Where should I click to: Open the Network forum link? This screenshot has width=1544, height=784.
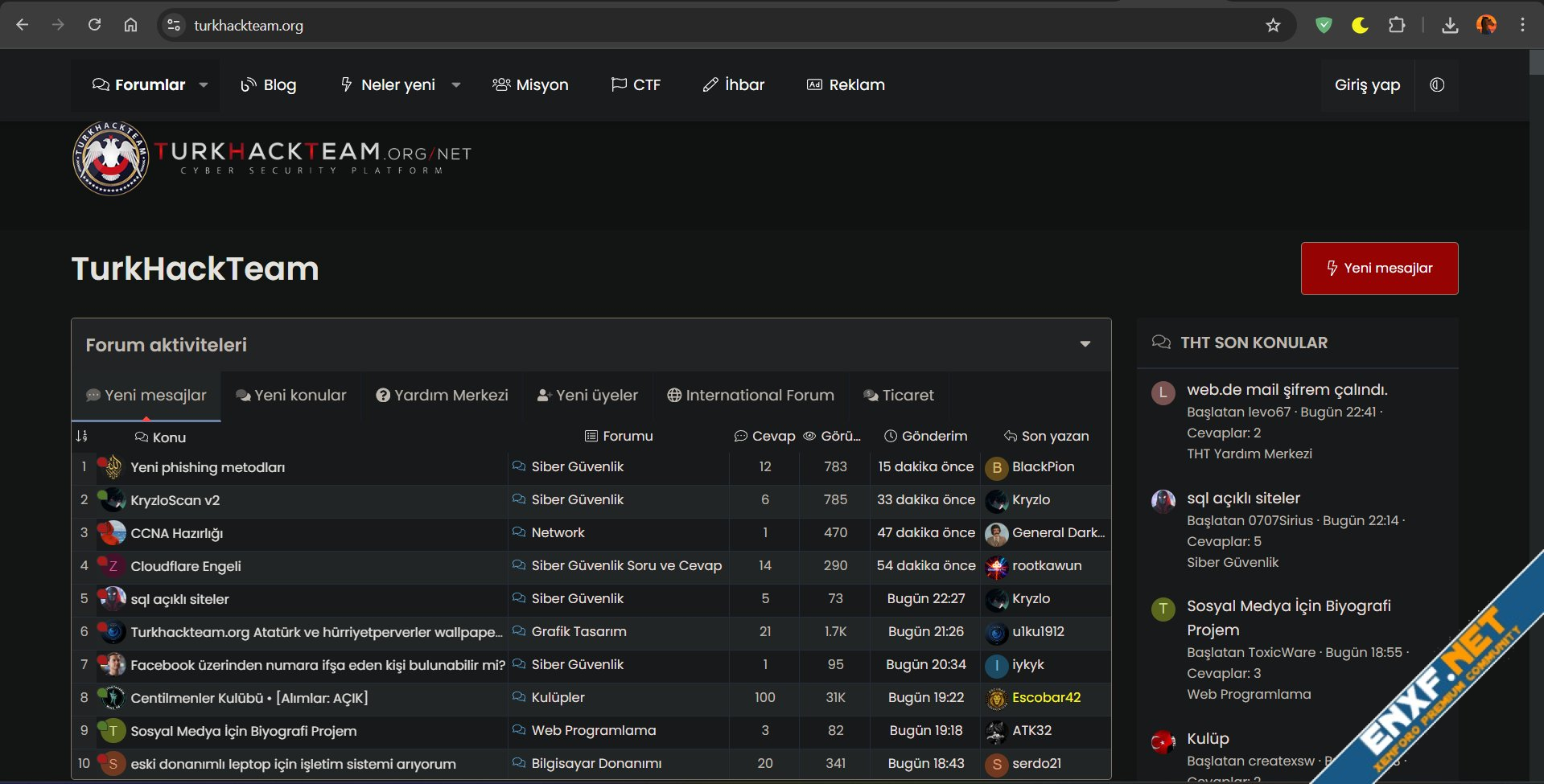558,532
